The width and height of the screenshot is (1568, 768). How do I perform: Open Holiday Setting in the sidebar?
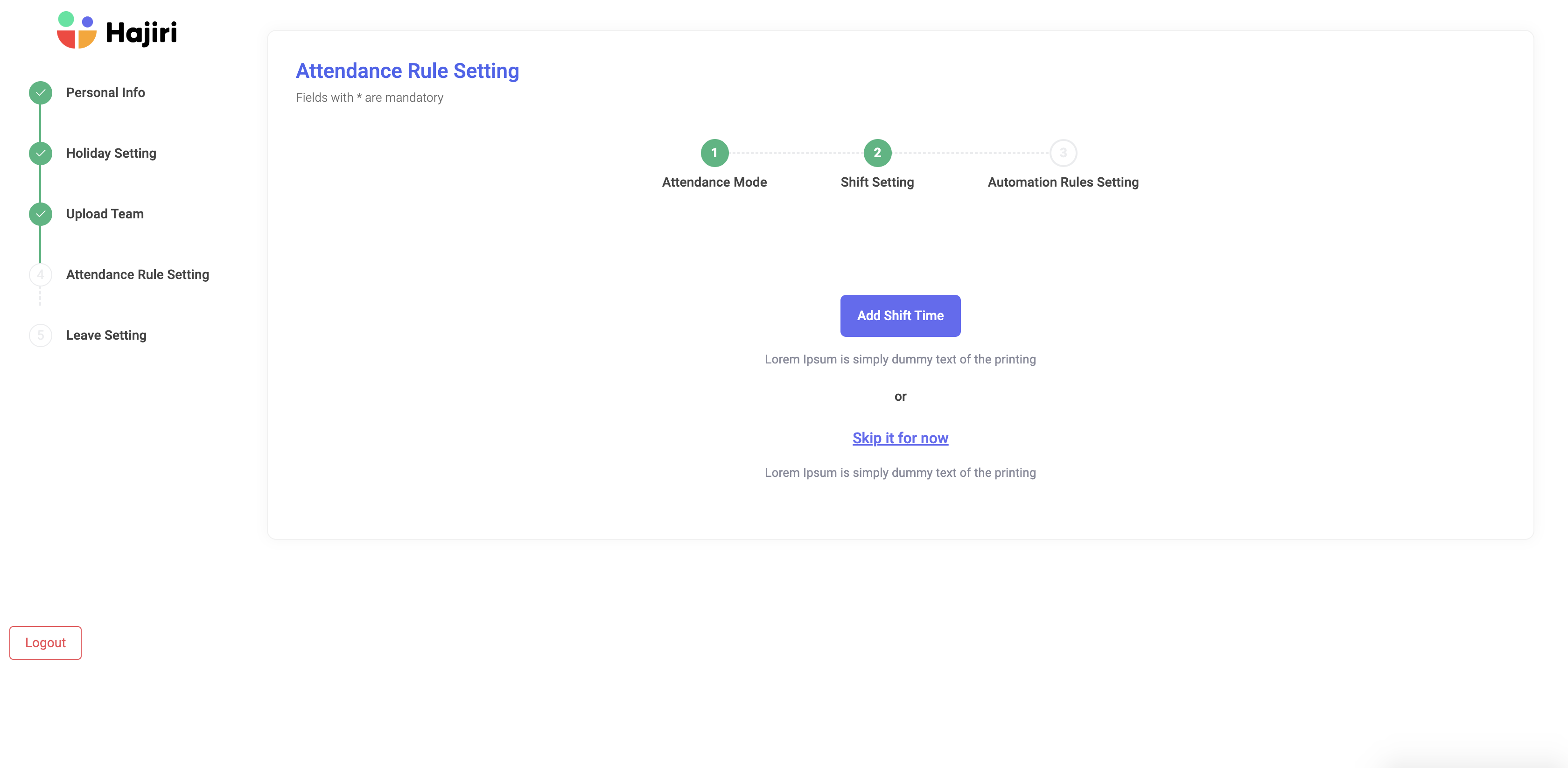[112, 154]
